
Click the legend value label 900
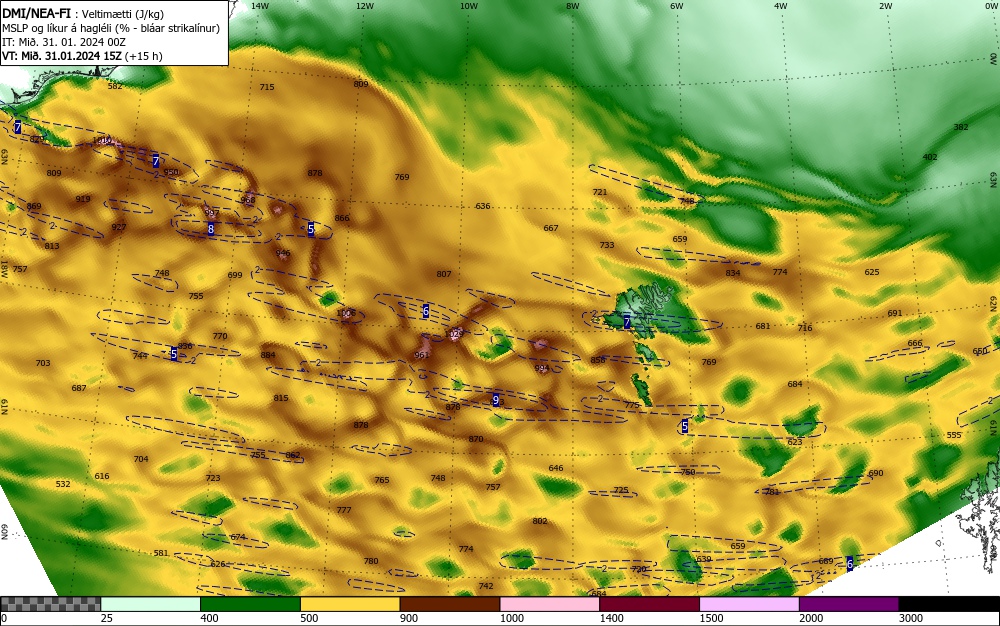pos(409,618)
